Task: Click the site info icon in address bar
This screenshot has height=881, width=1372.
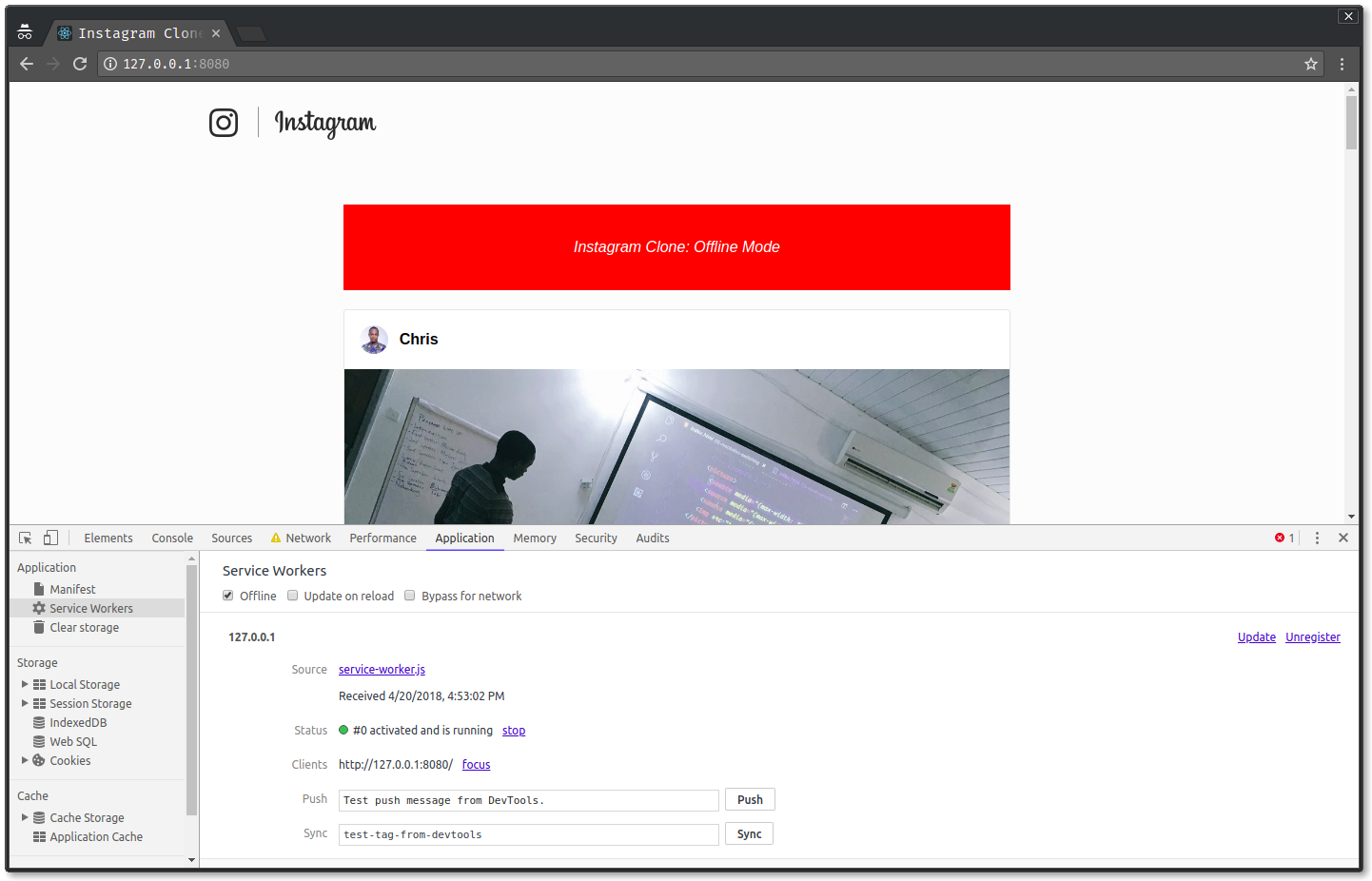Action: (x=110, y=64)
